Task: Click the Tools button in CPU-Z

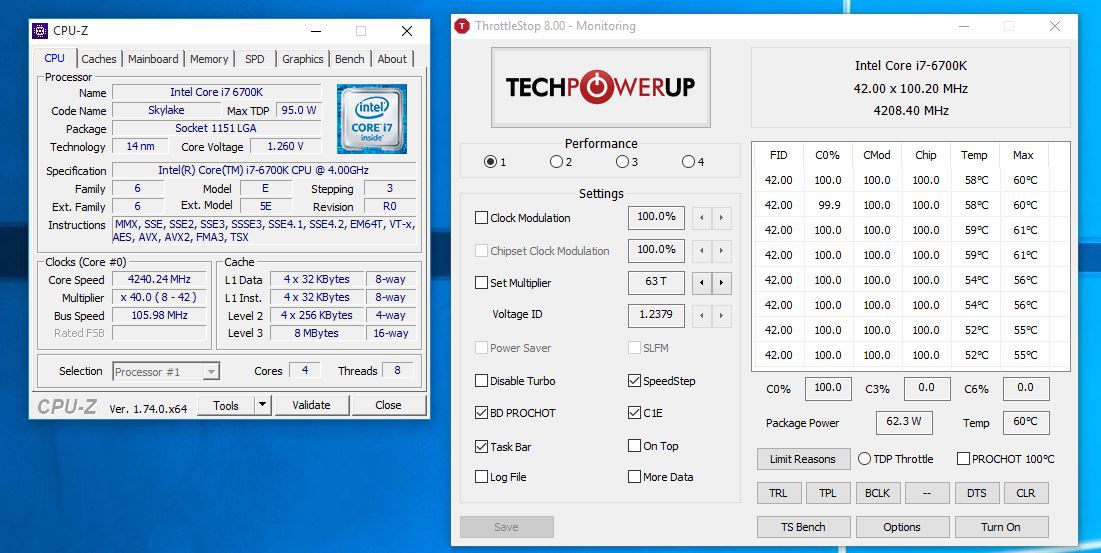Action: pyautogui.click(x=225, y=405)
